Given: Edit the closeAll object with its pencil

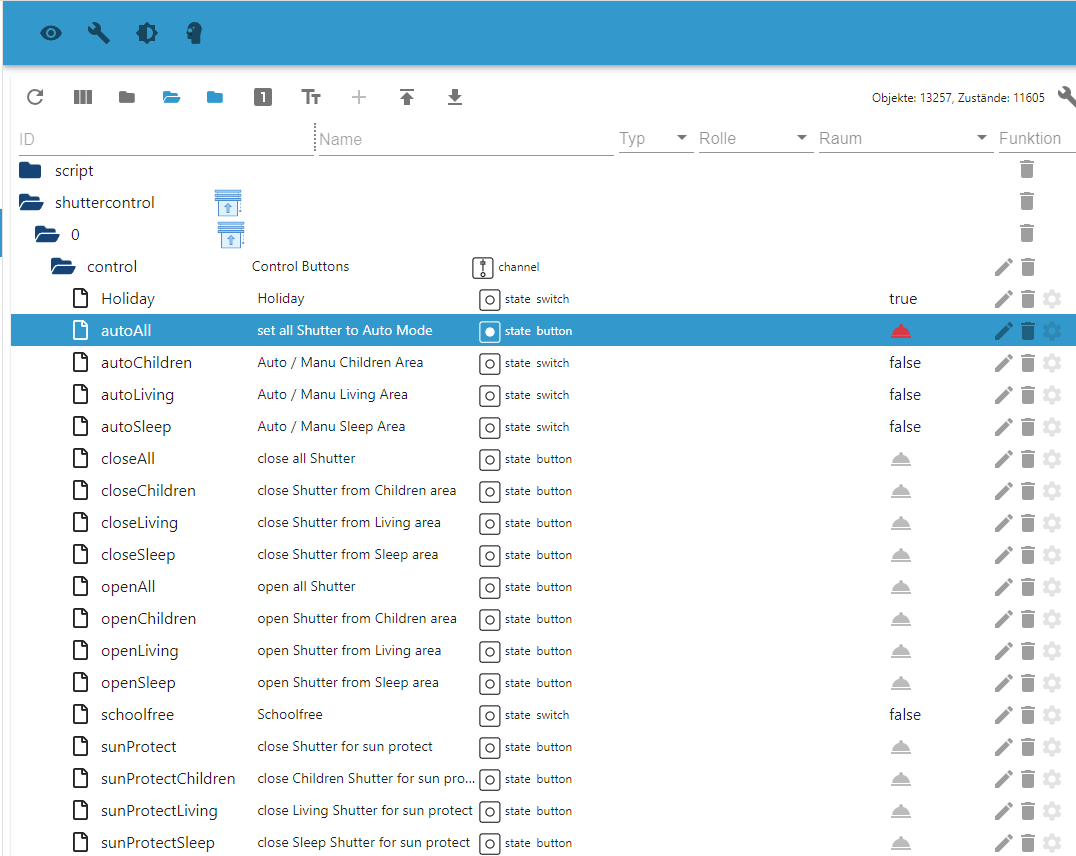Looking at the screenshot, I should pos(1003,459).
